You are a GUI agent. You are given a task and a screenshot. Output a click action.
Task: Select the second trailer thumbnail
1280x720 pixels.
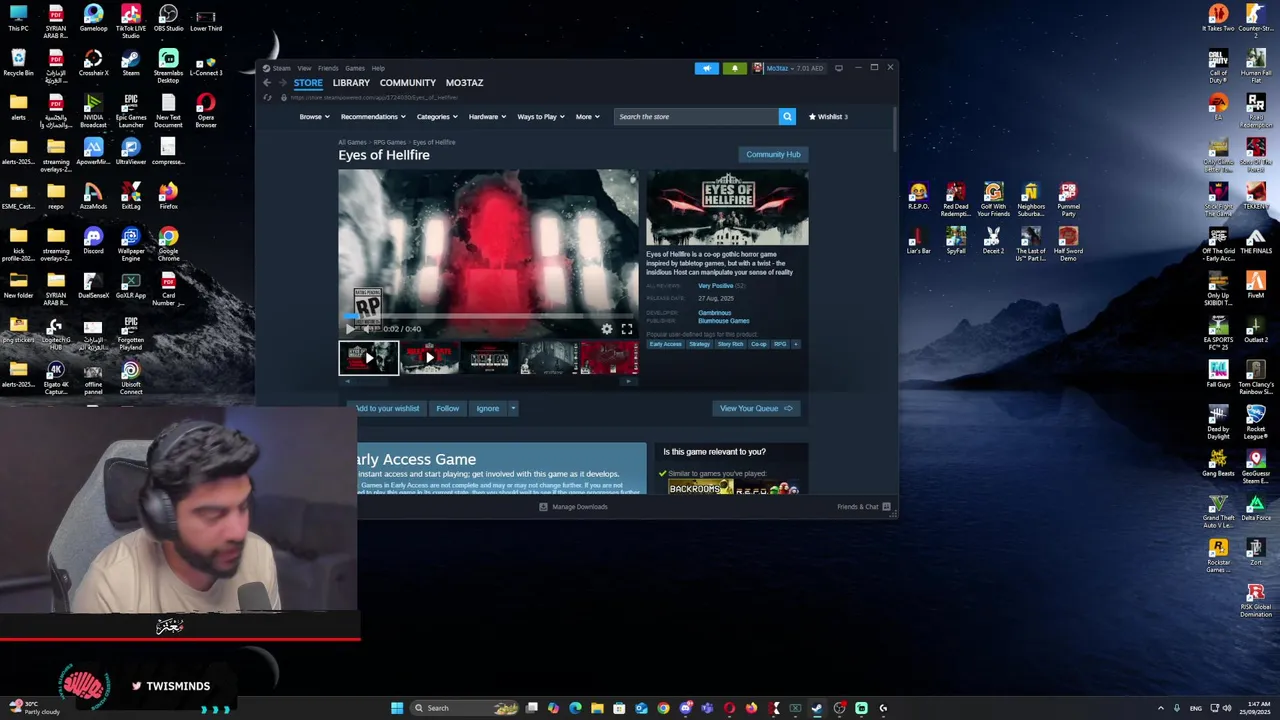[x=429, y=358]
